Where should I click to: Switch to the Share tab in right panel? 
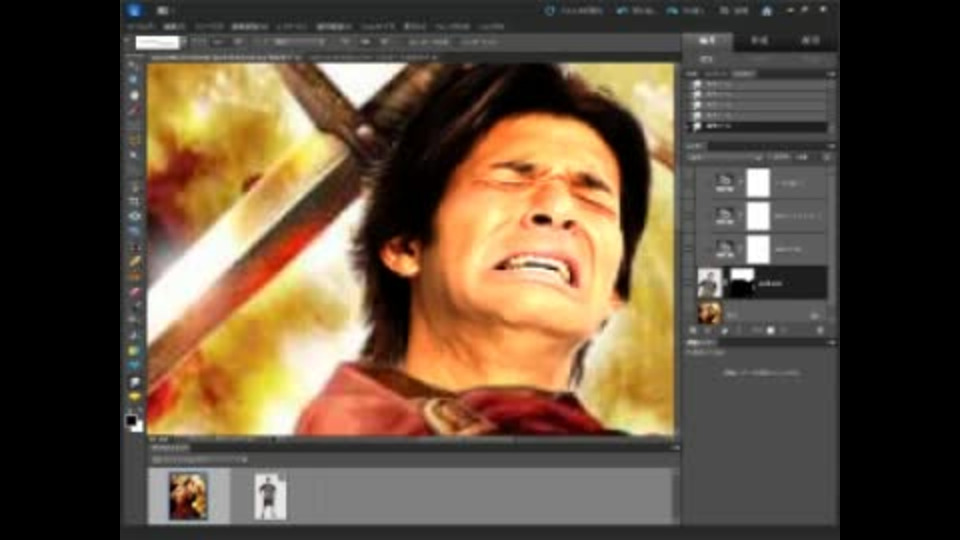[x=811, y=40]
